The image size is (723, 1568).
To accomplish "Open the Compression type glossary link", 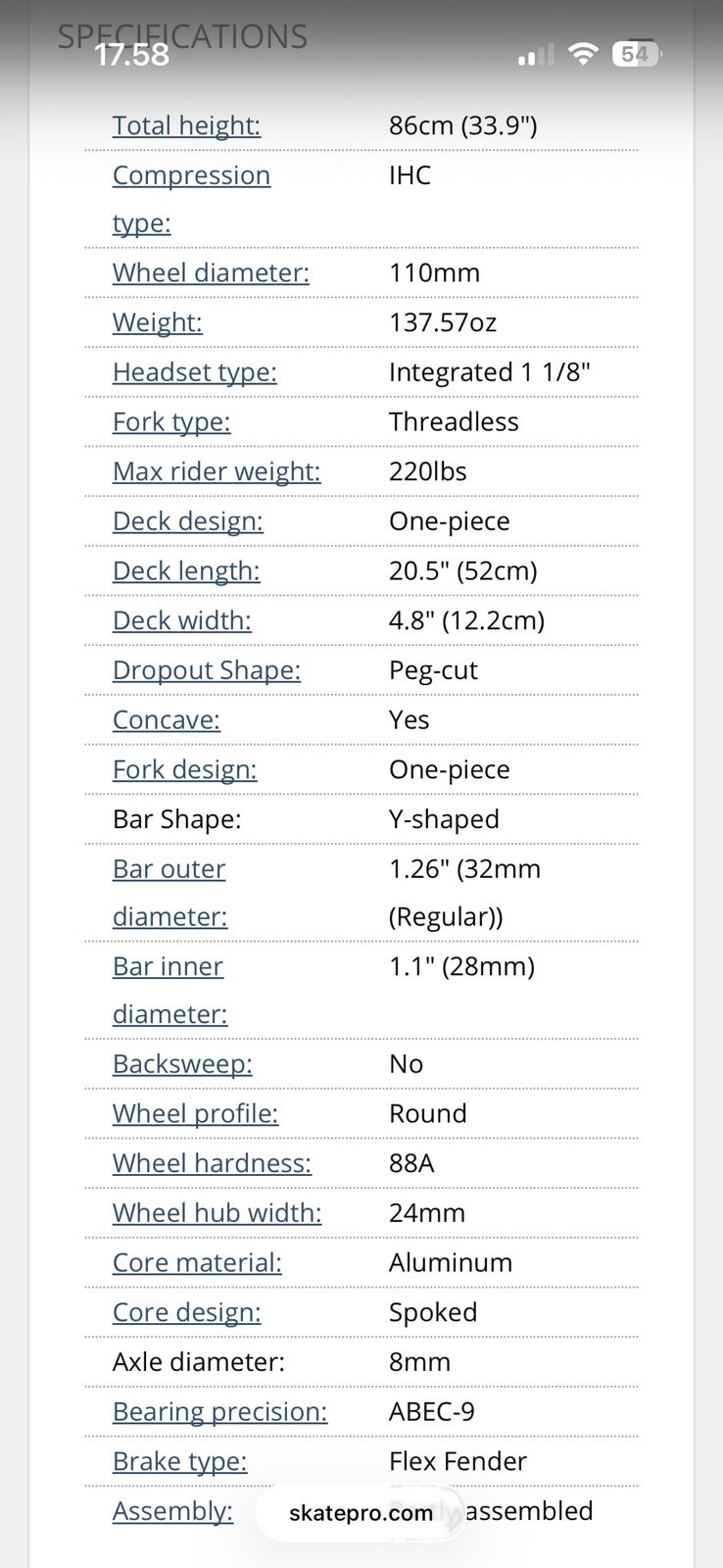I will point(191,199).
